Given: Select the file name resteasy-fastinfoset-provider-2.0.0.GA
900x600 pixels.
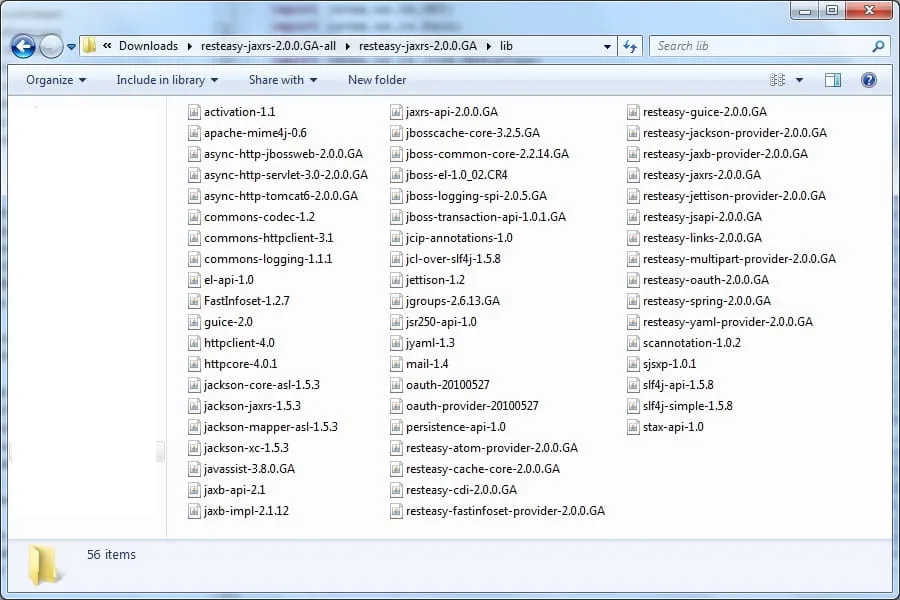Looking at the screenshot, I should 506,511.
